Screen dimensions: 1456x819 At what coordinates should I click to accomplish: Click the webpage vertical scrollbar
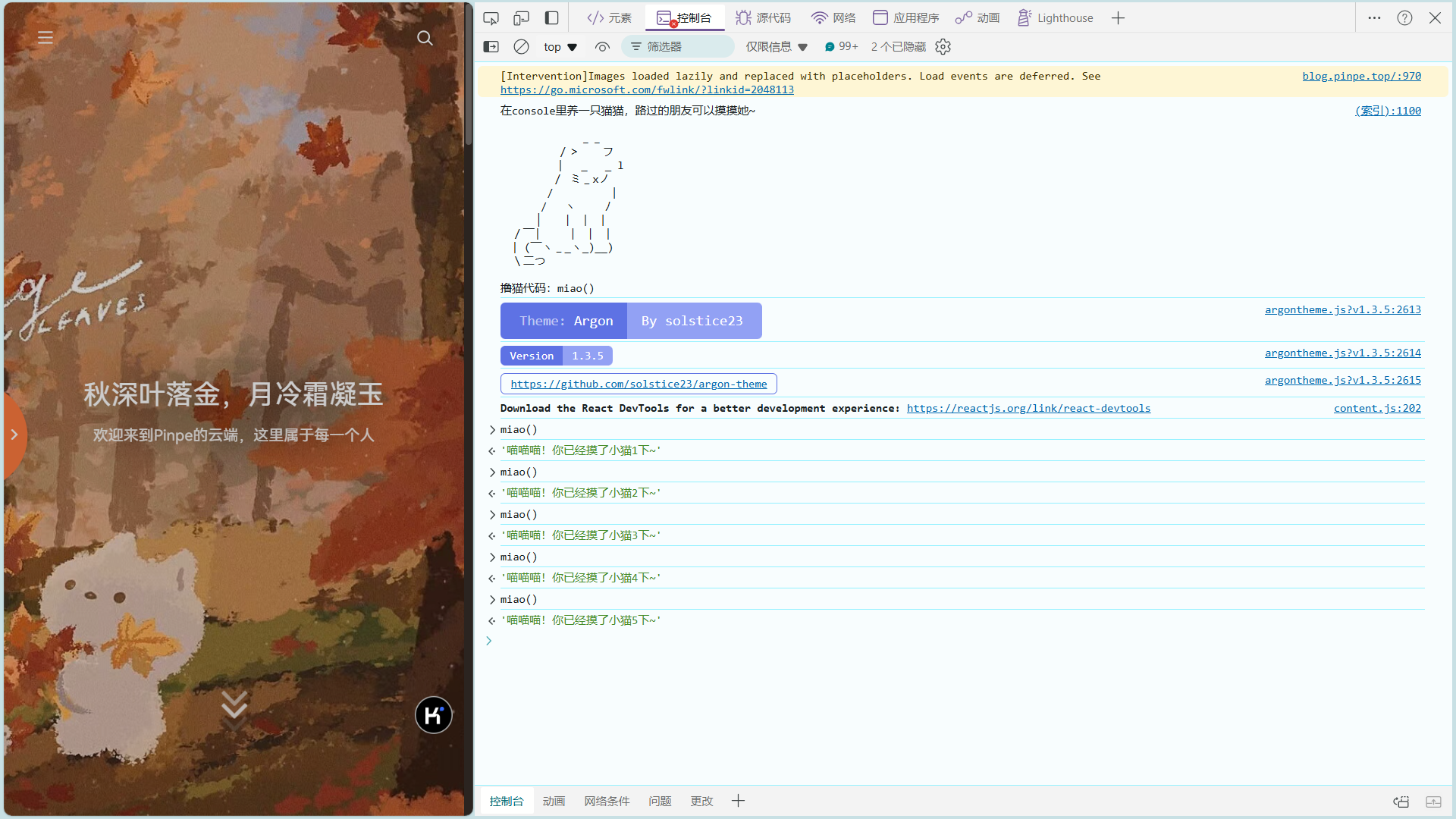[469, 76]
